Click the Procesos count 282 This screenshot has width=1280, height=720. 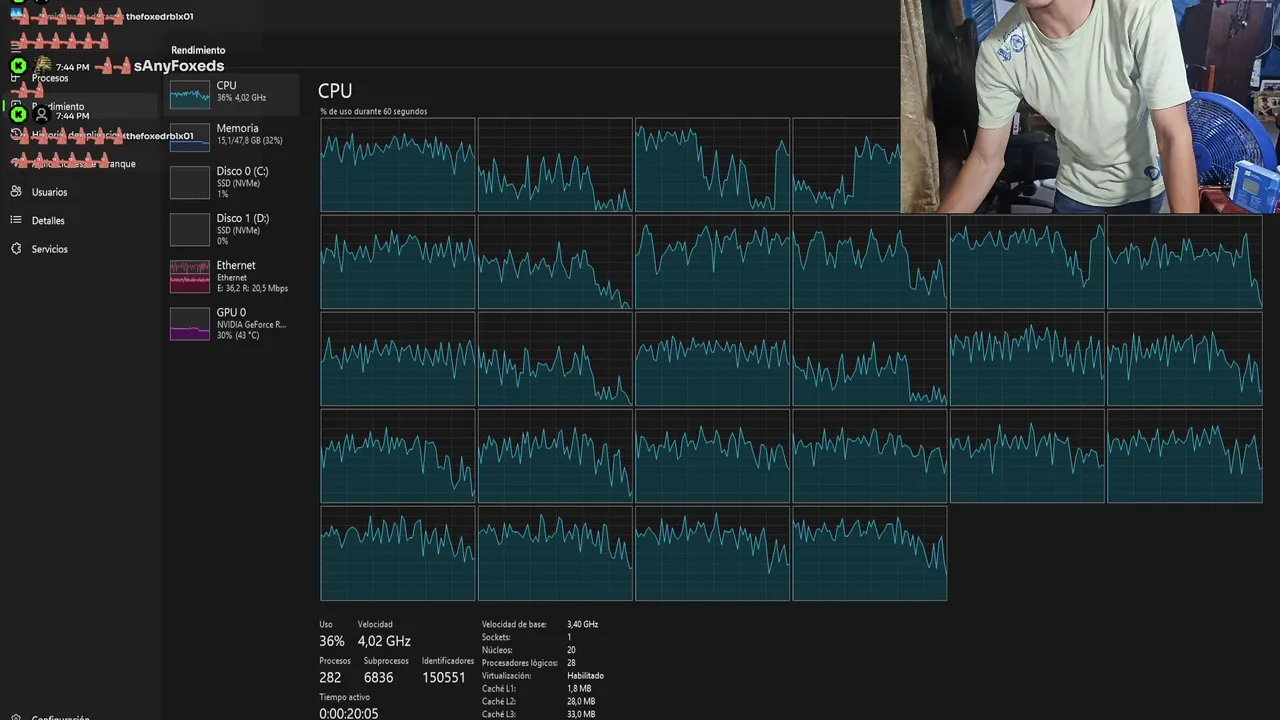pyautogui.click(x=330, y=677)
